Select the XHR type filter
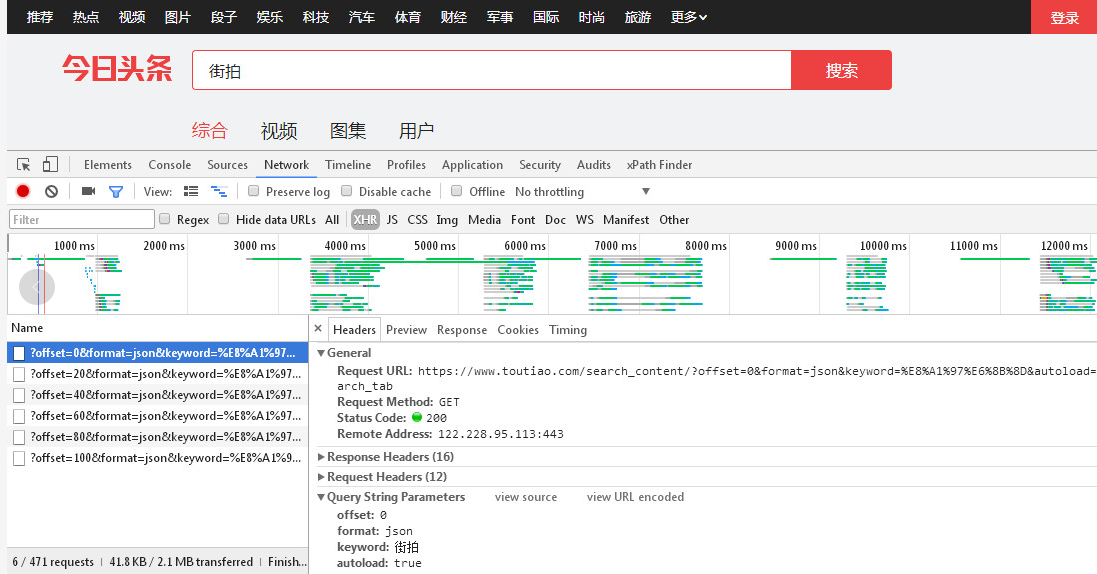This screenshot has width=1097, height=574. coord(365,219)
